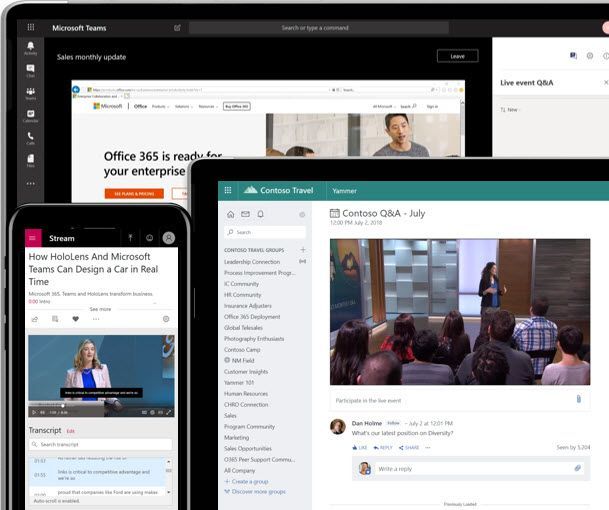
Task: Add Stream video to watchlist
Action: click(x=55, y=319)
